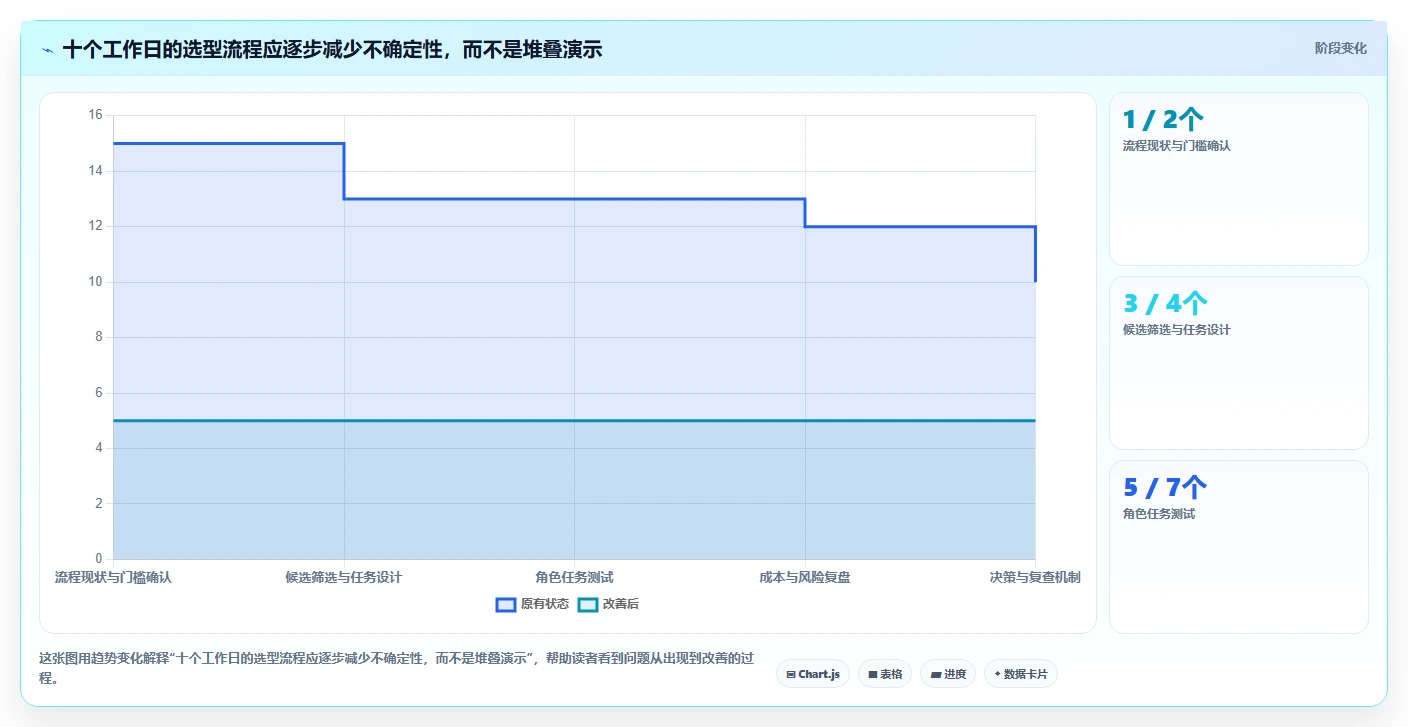Click x-axis label 决策与复查机制
Image resolution: width=1408 pixels, height=727 pixels.
[1035, 577]
